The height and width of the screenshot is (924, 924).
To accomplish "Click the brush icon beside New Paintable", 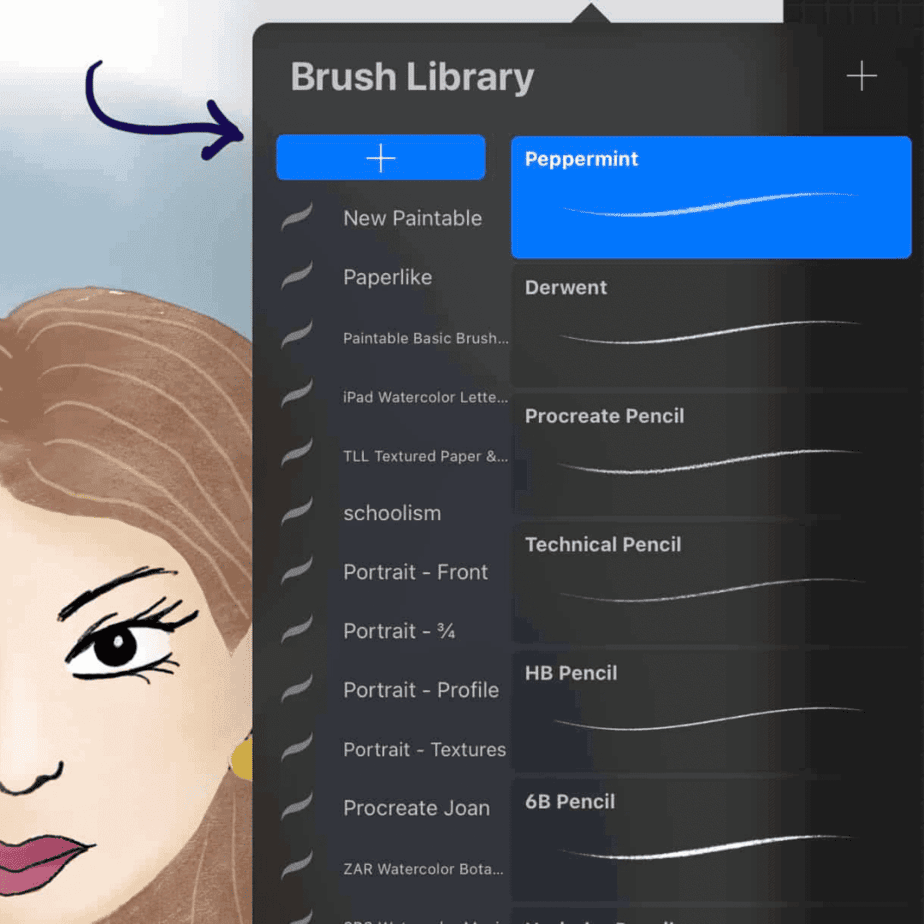I will pyautogui.click(x=297, y=217).
